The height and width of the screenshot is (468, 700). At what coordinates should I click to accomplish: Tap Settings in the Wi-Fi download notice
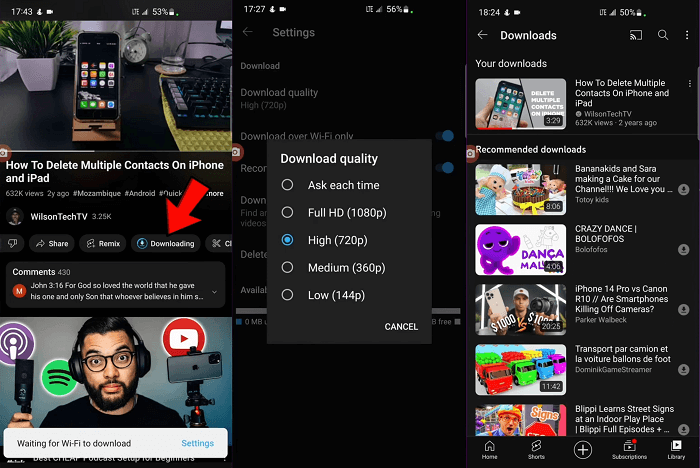(197, 443)
